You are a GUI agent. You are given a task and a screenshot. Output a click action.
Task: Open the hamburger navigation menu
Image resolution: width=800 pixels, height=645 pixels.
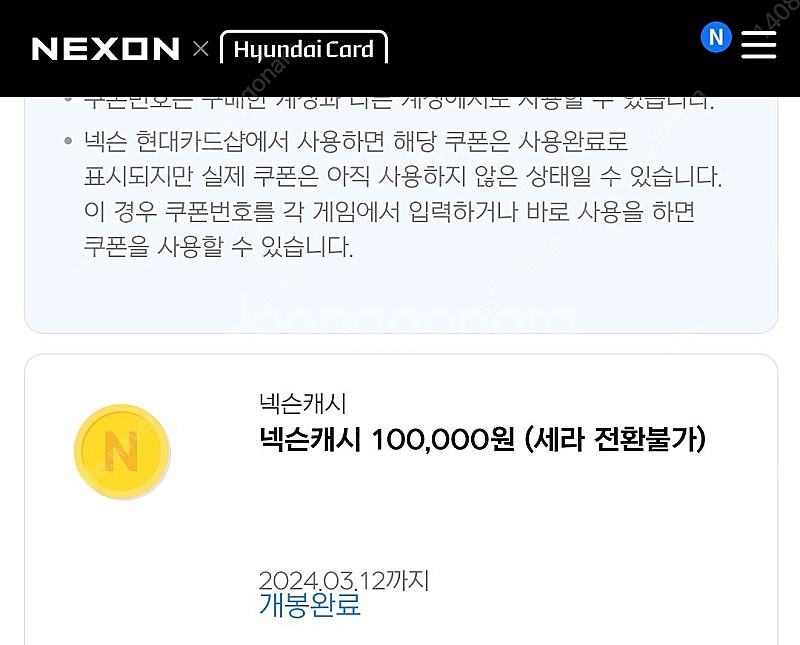tap(759, 43)
